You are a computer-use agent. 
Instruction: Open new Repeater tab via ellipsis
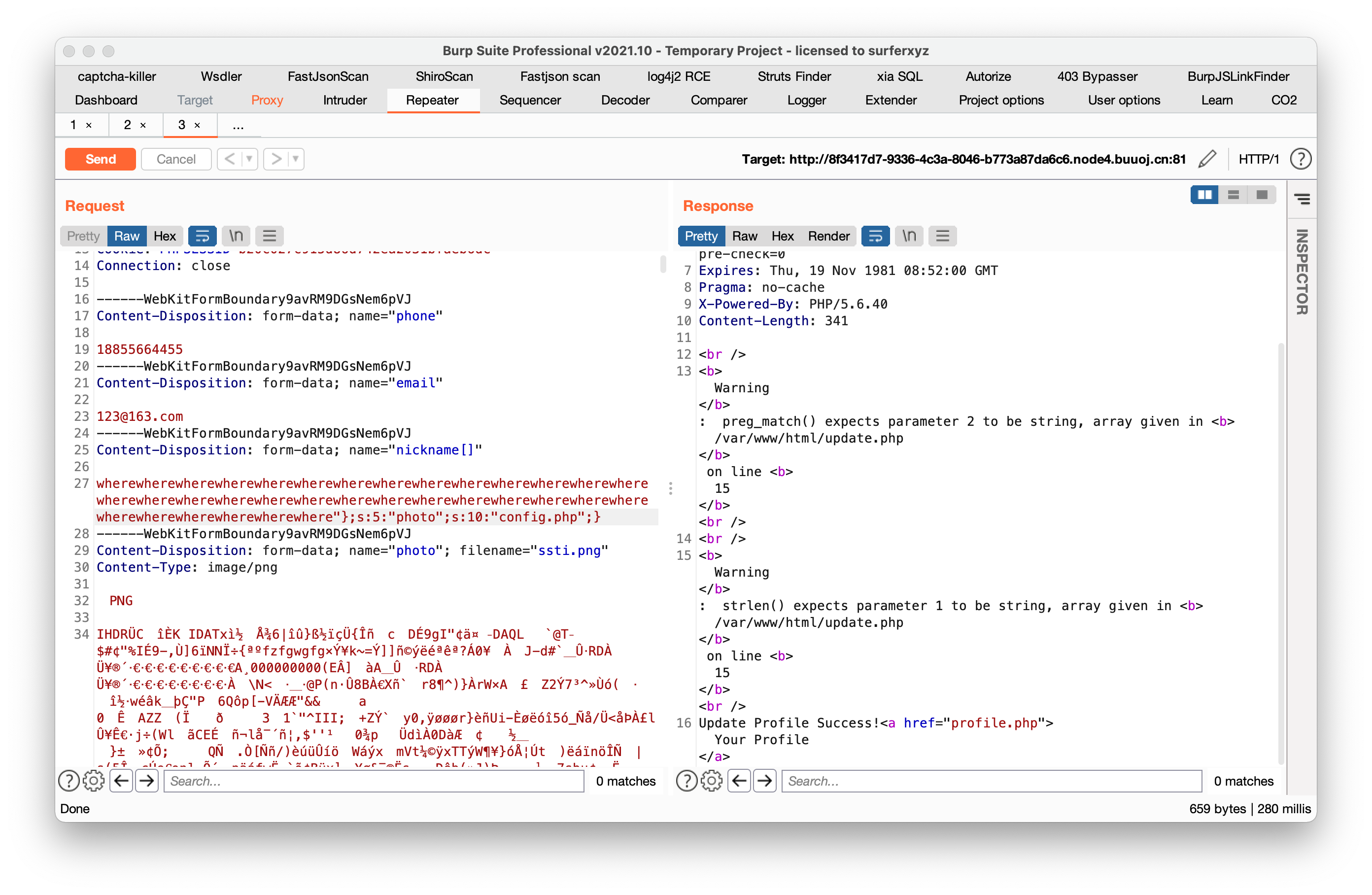click(238, 125)
